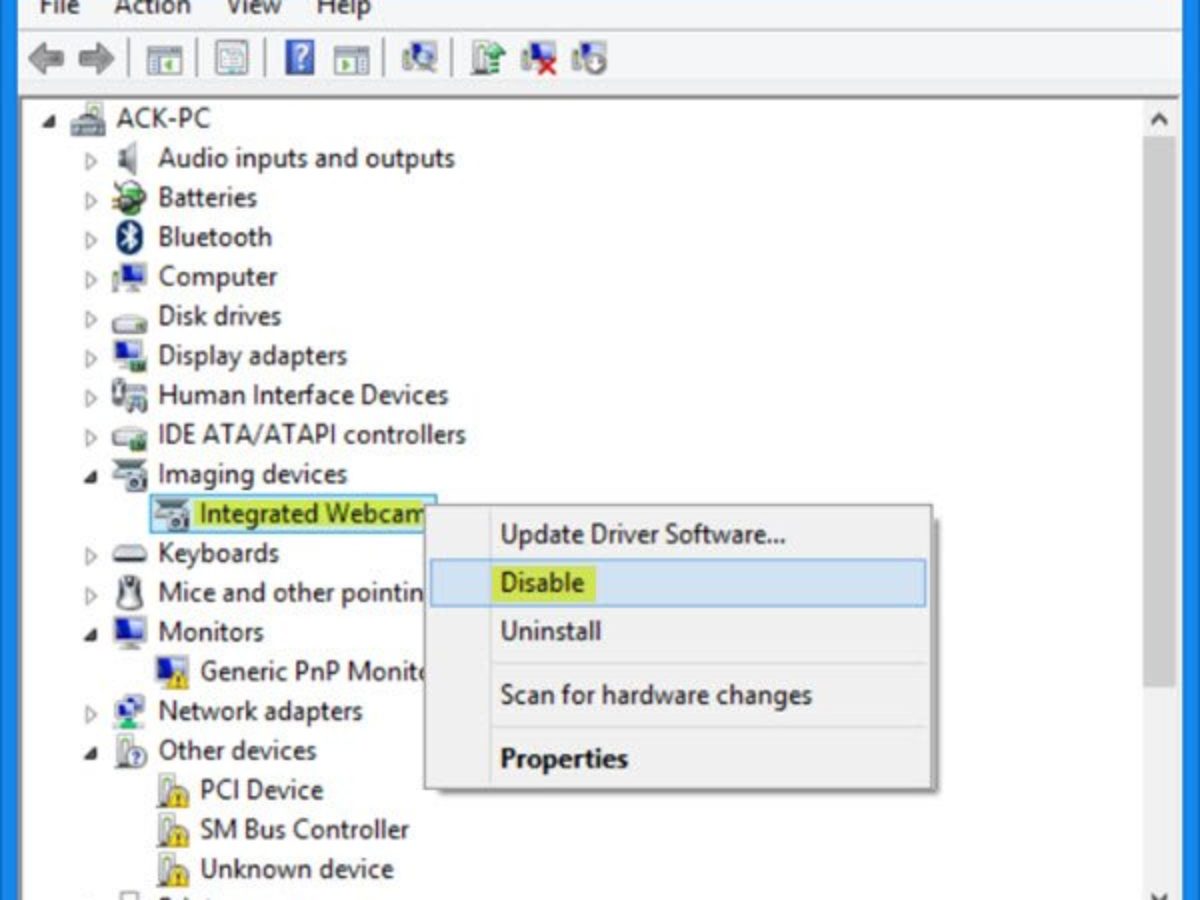The image size is (1200, 900).
Task: Click the mouse icon for Mice devices
Action: (129, 593)
